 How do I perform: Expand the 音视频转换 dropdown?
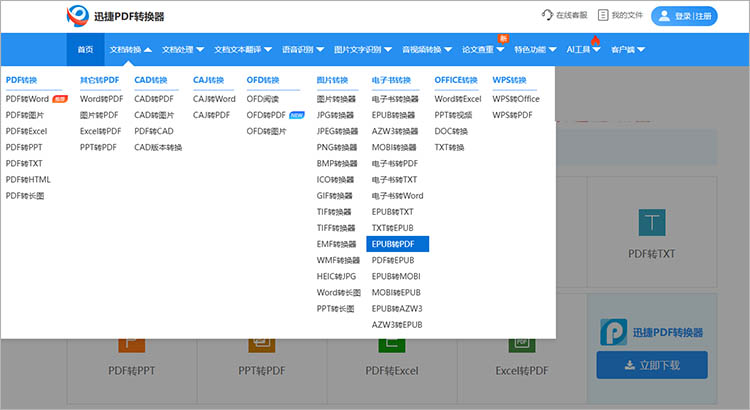tap(427, 49)
